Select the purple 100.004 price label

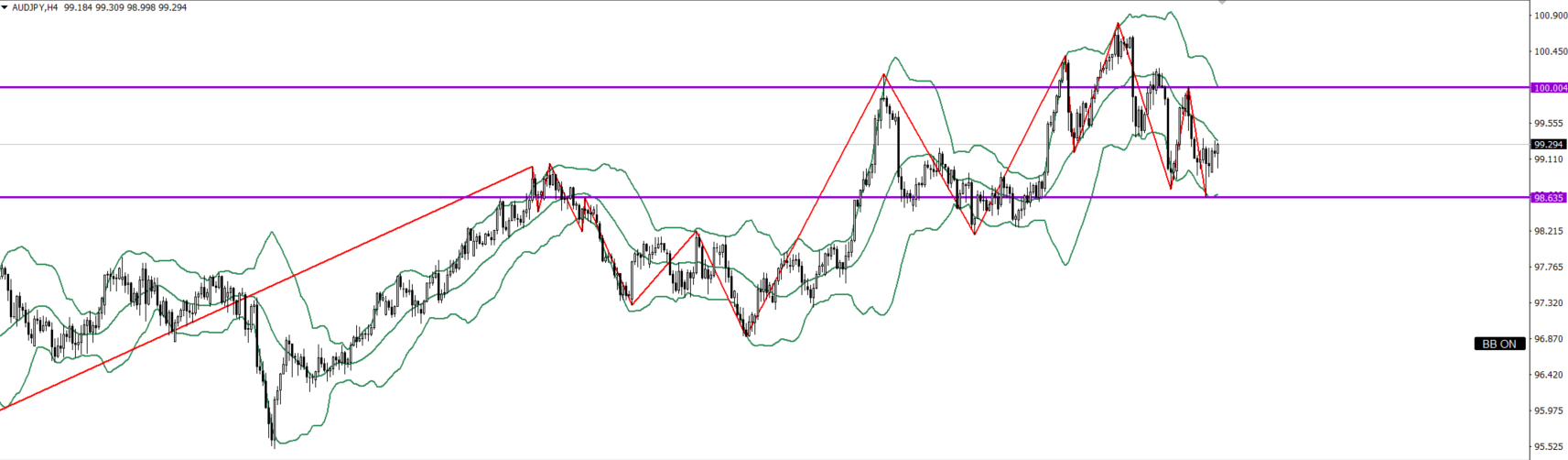pos(1549,88)
